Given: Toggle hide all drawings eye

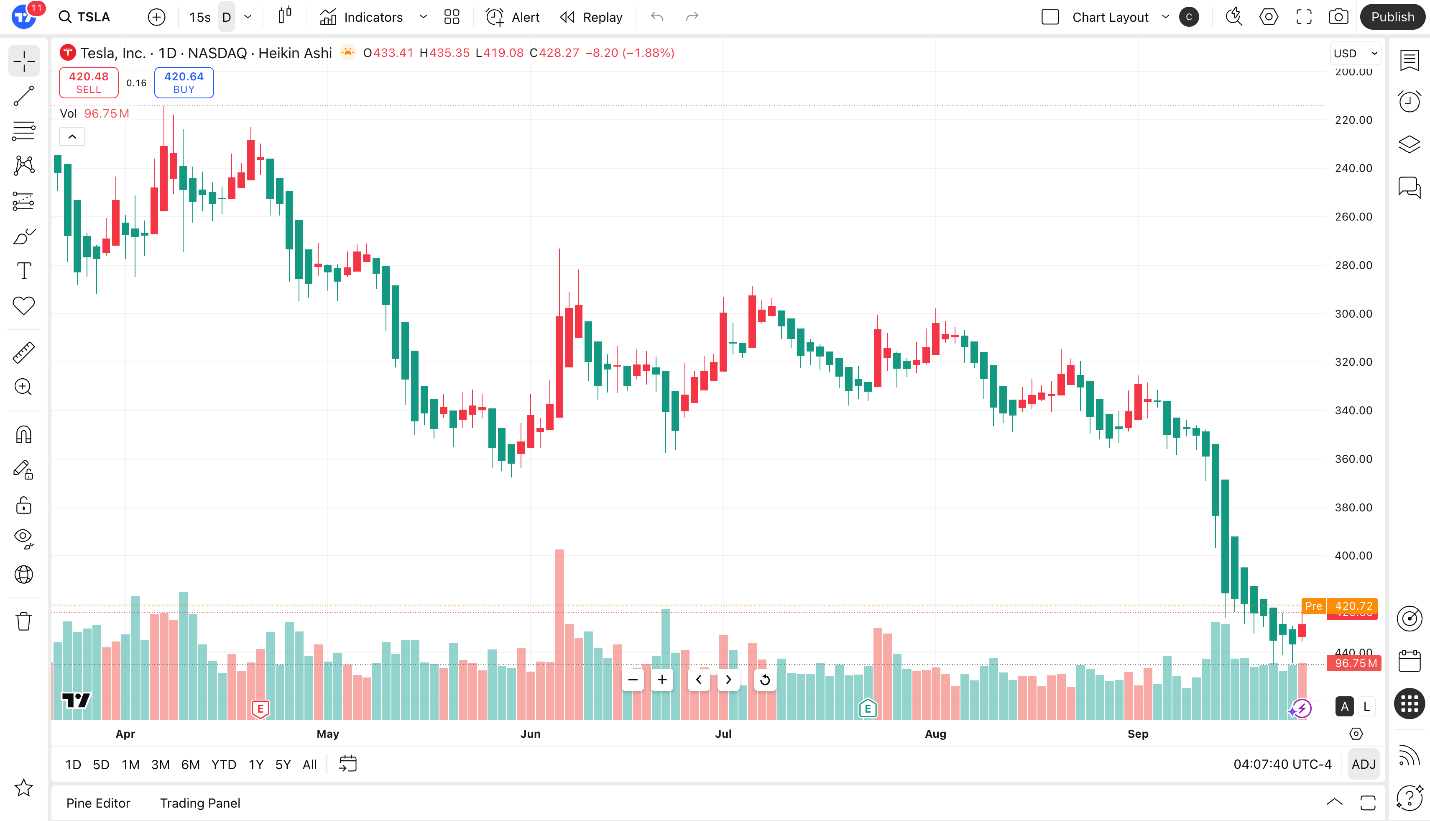Looking at the screenshot, I should coord(24,539).
